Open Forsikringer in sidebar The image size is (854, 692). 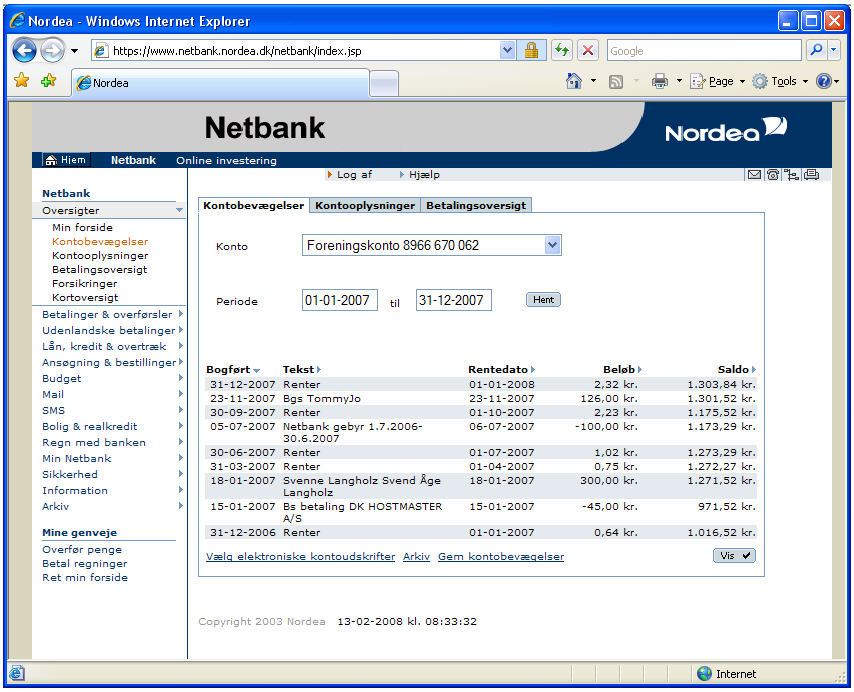tap(84, 283)
